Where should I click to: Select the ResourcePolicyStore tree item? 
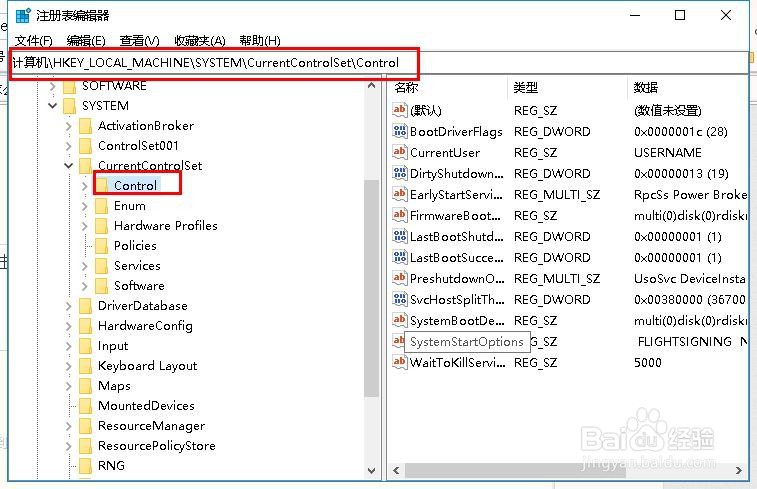[x=156, y=446]
